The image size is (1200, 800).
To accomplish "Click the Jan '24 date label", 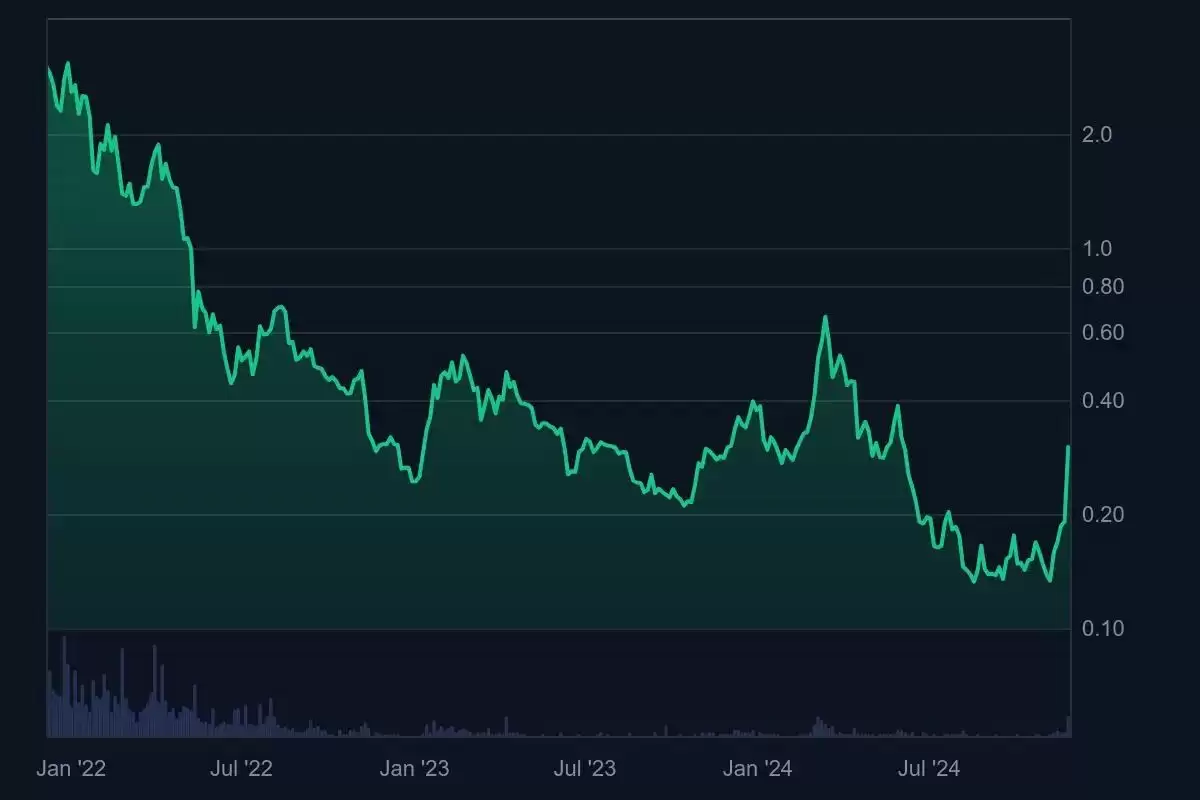I will [758, 769].
